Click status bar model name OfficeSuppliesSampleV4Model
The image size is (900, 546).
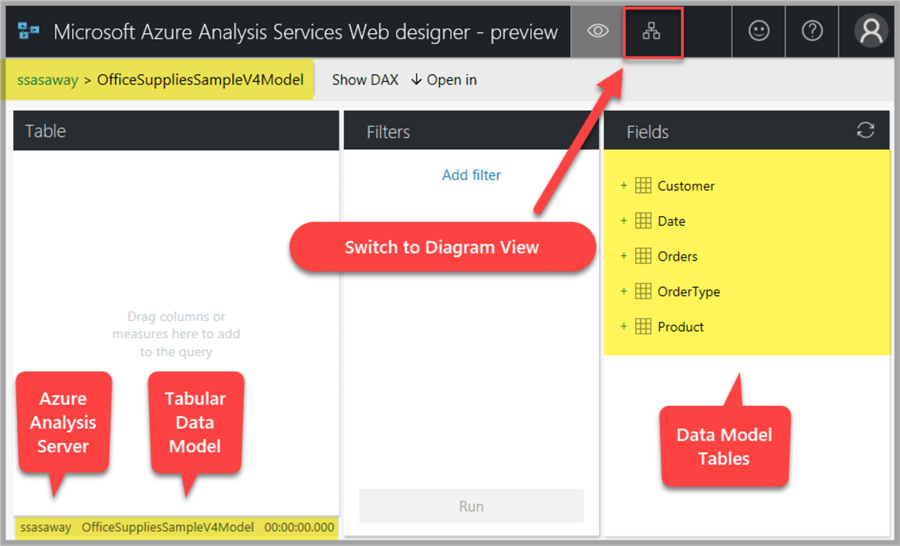click(x=168, y=527)
